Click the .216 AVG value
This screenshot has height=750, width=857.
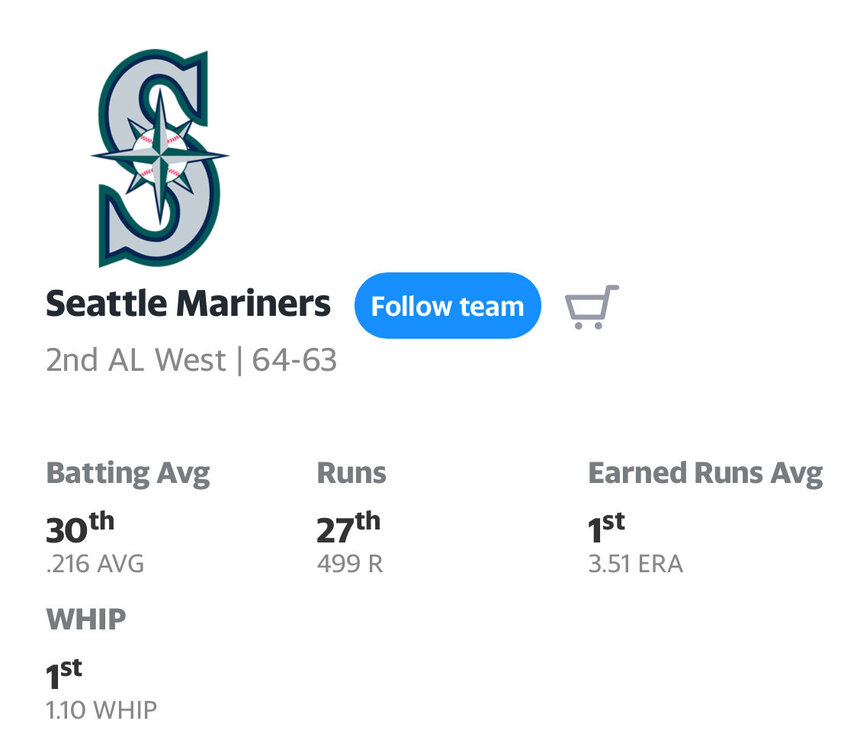tap(95, 564)
